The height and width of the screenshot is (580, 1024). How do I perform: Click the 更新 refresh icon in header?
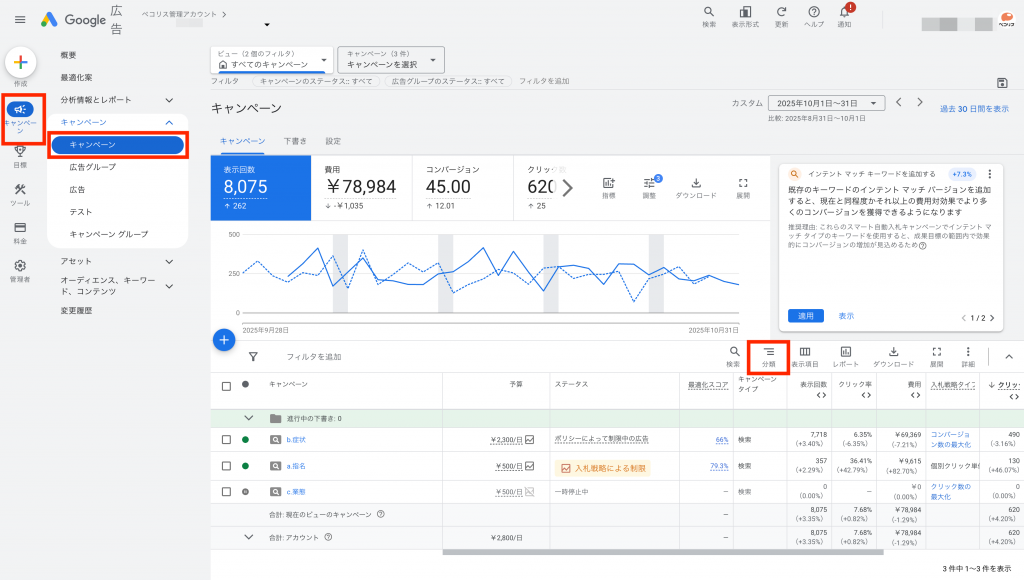781,12
